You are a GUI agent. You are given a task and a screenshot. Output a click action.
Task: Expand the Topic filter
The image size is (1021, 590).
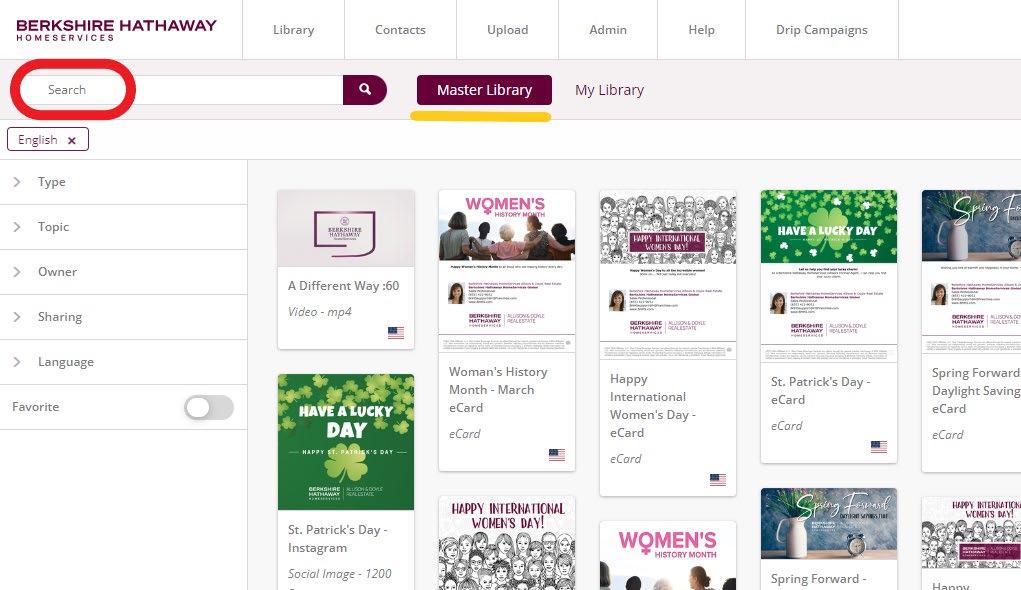click(123, 227)
